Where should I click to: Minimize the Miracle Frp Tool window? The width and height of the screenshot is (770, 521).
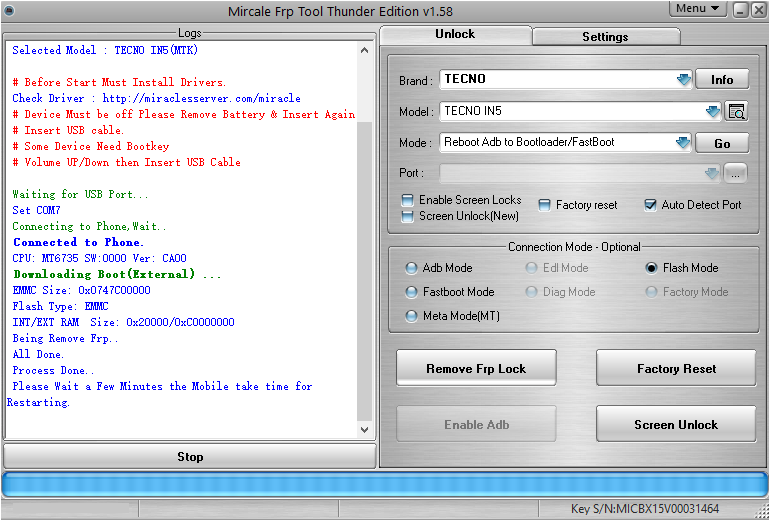741,10
